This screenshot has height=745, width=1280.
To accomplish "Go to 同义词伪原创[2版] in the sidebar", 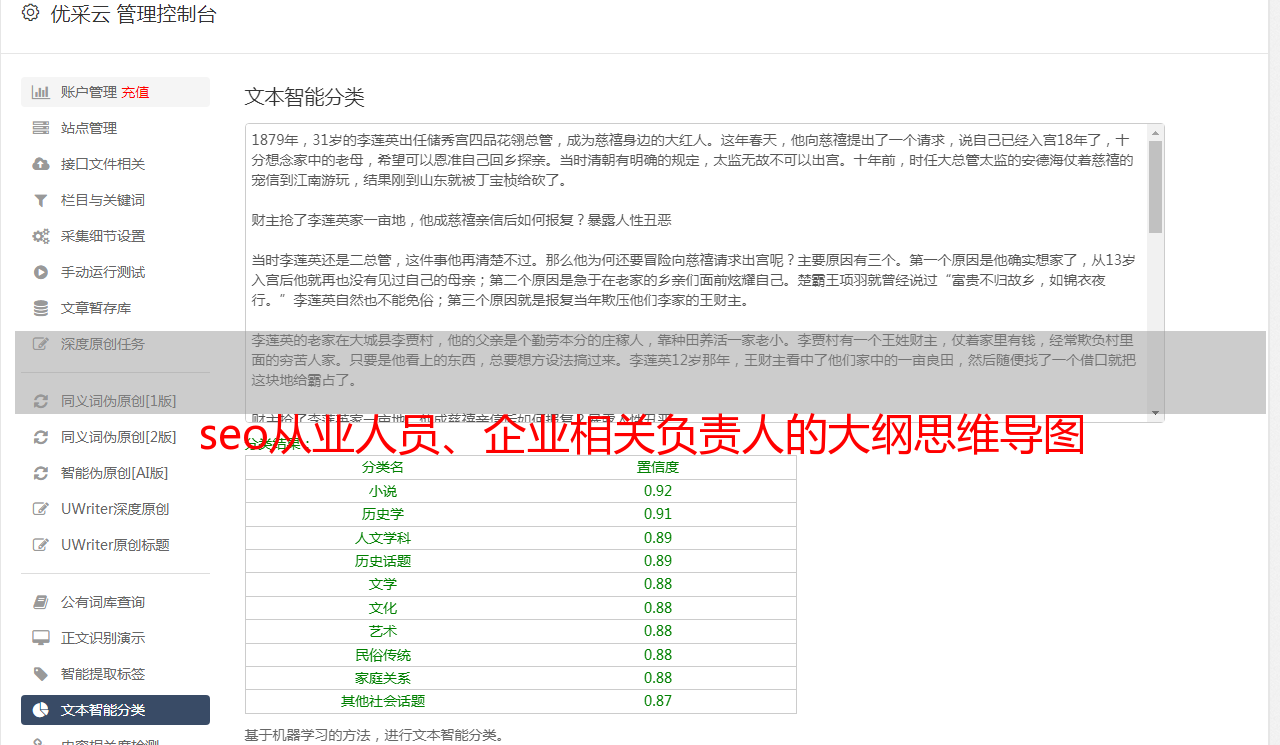I will [x=115, y=437].
